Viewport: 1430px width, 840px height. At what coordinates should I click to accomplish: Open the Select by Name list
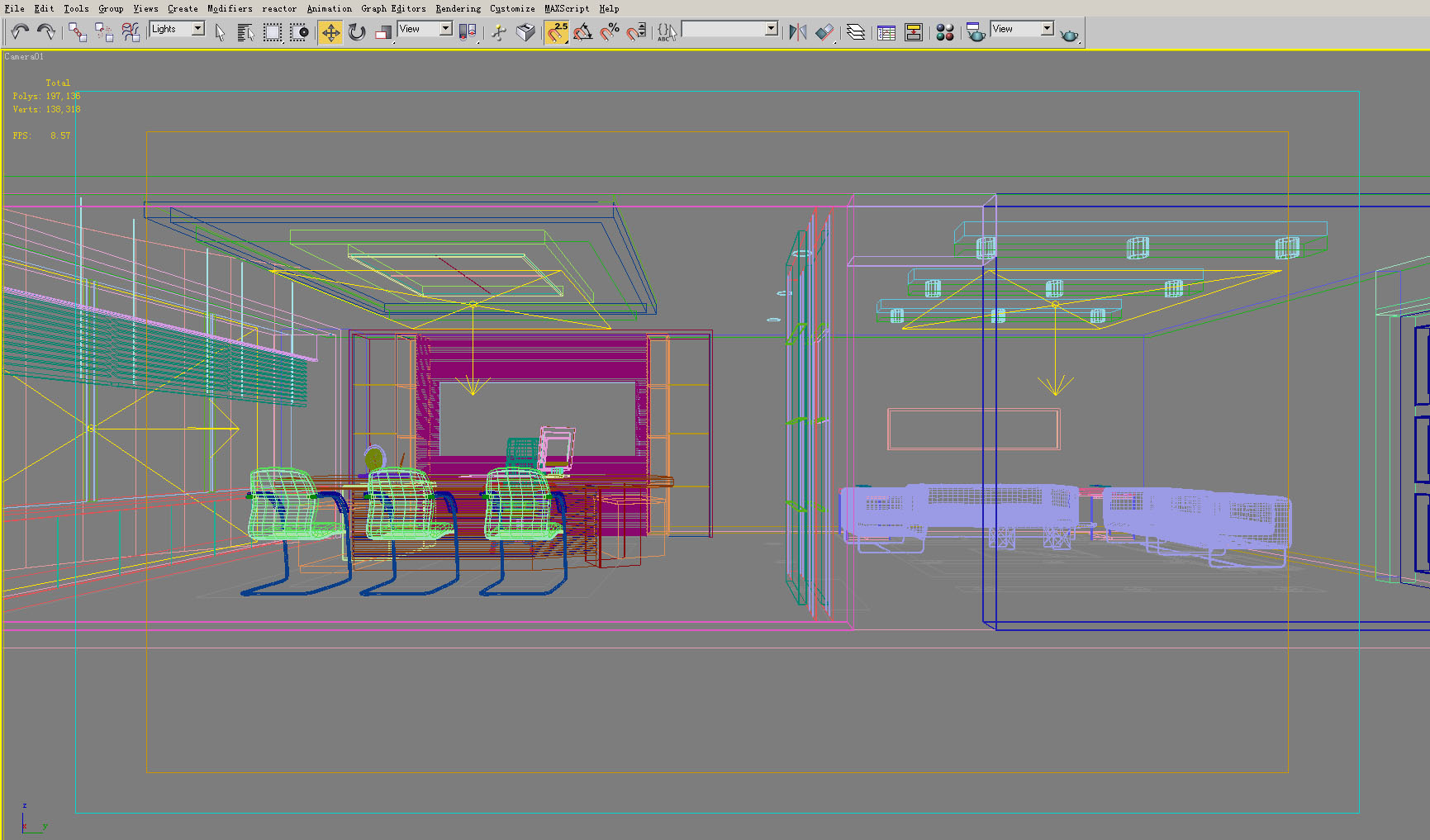[x=245, y=32]
